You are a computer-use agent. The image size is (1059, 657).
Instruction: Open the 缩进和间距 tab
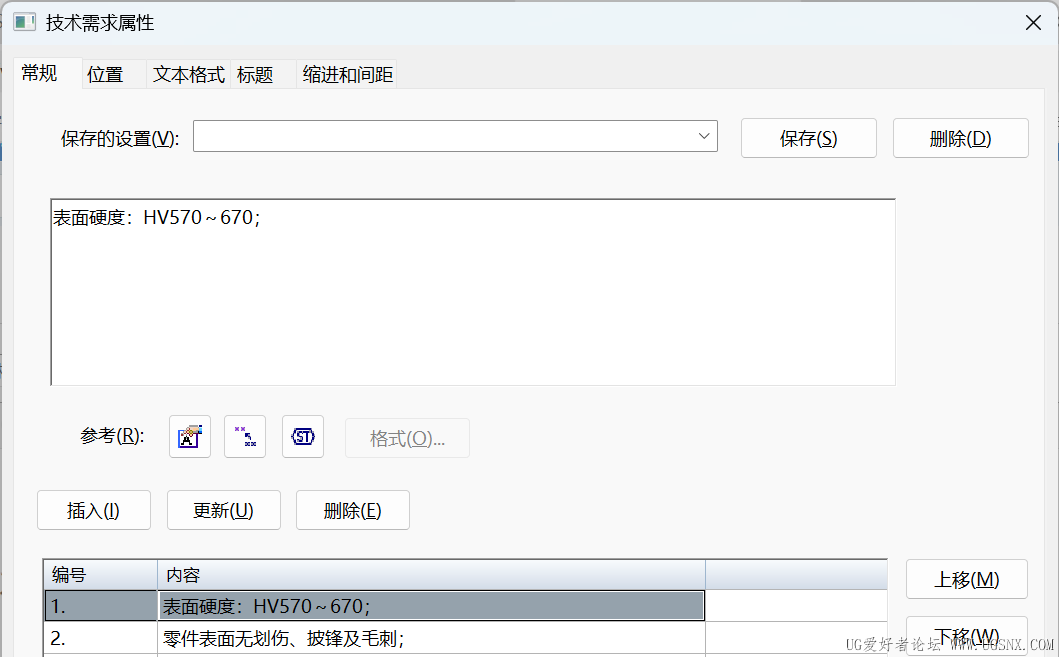[x=347, y=74]
